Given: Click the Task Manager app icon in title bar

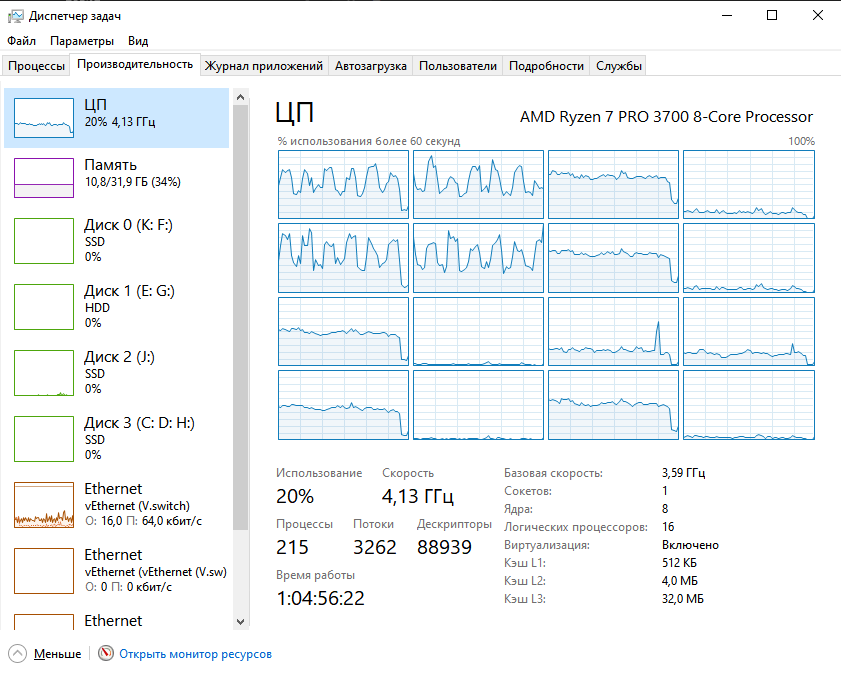Looking at the screenshot, I should (x=16, y=16).
